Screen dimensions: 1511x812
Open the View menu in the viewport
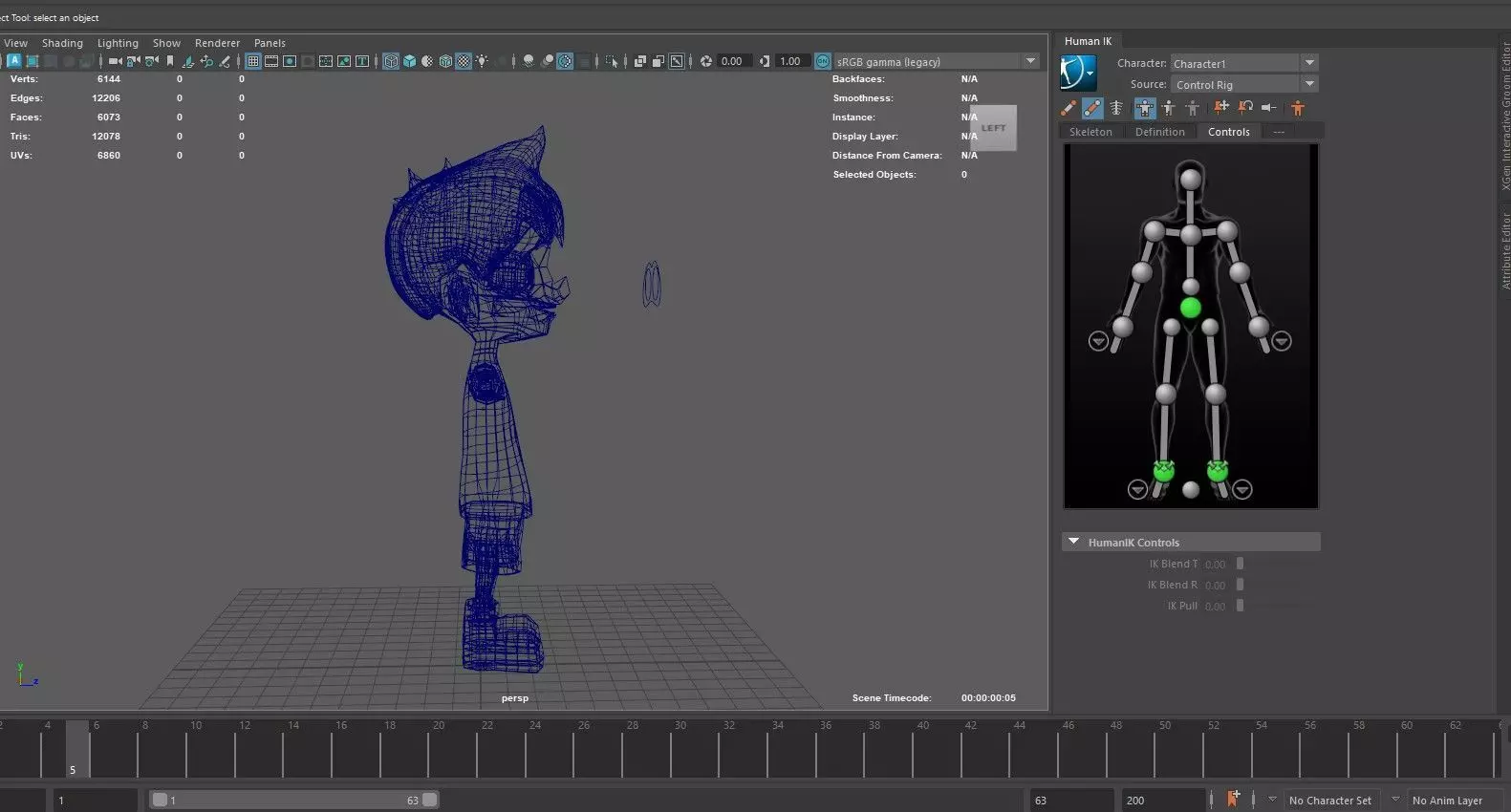click(x=15, y=43)
